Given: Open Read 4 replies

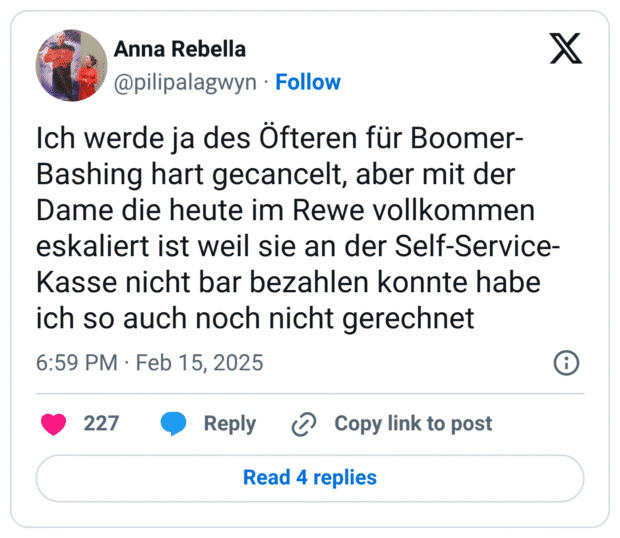Looking at the screenshot, I should (x=310, y=477).
